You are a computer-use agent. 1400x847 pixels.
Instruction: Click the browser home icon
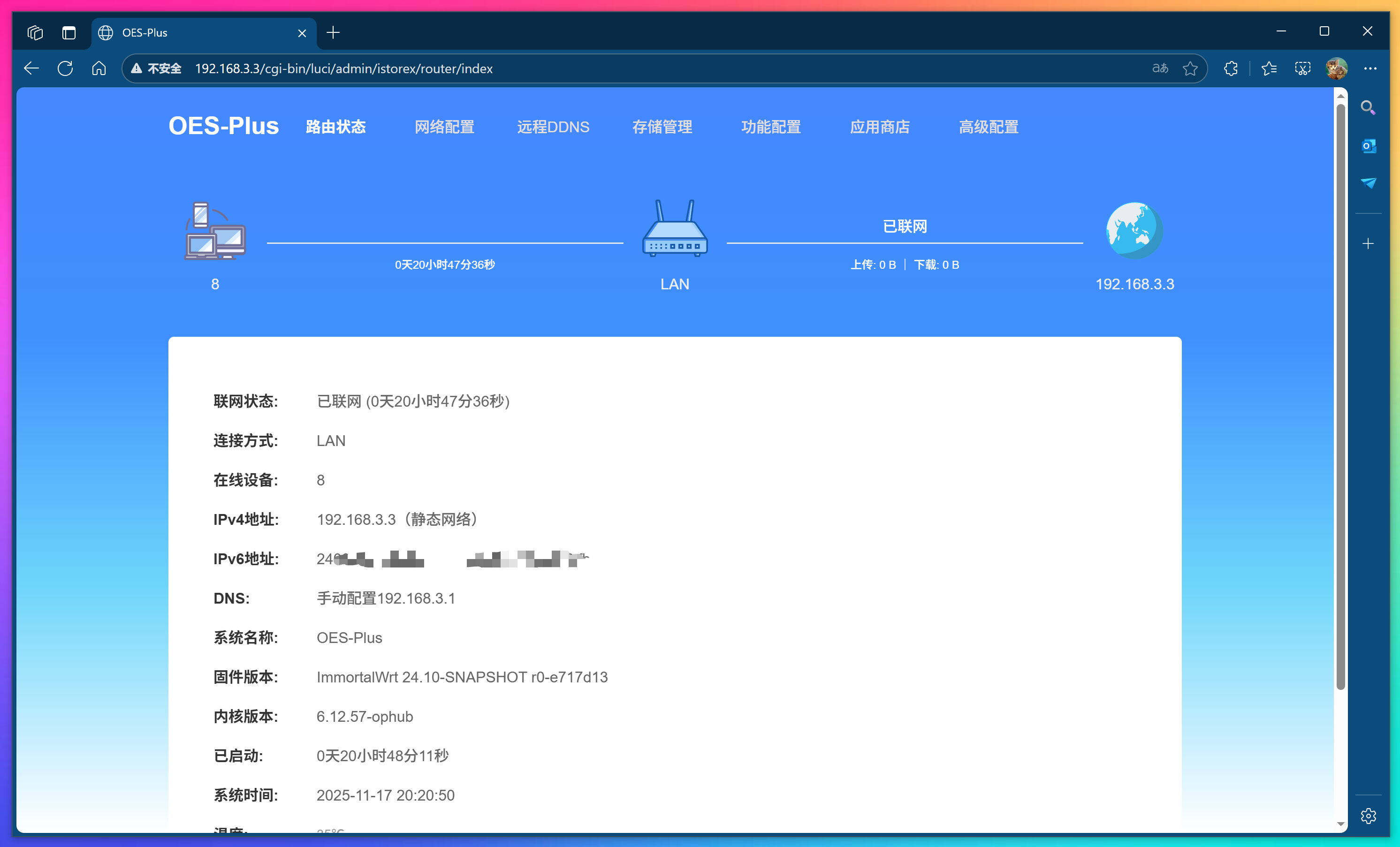pos(99,68)
